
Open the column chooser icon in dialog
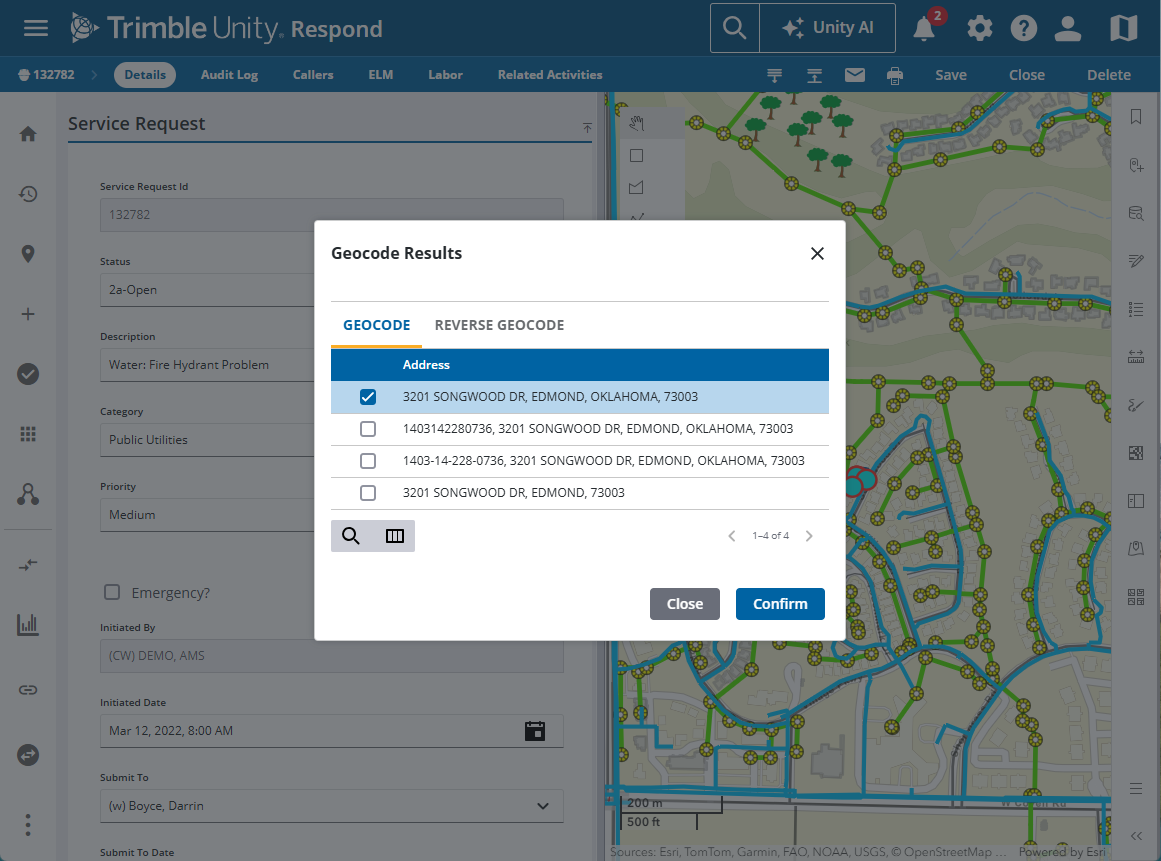pyautogui.click(x=395, y=536)
